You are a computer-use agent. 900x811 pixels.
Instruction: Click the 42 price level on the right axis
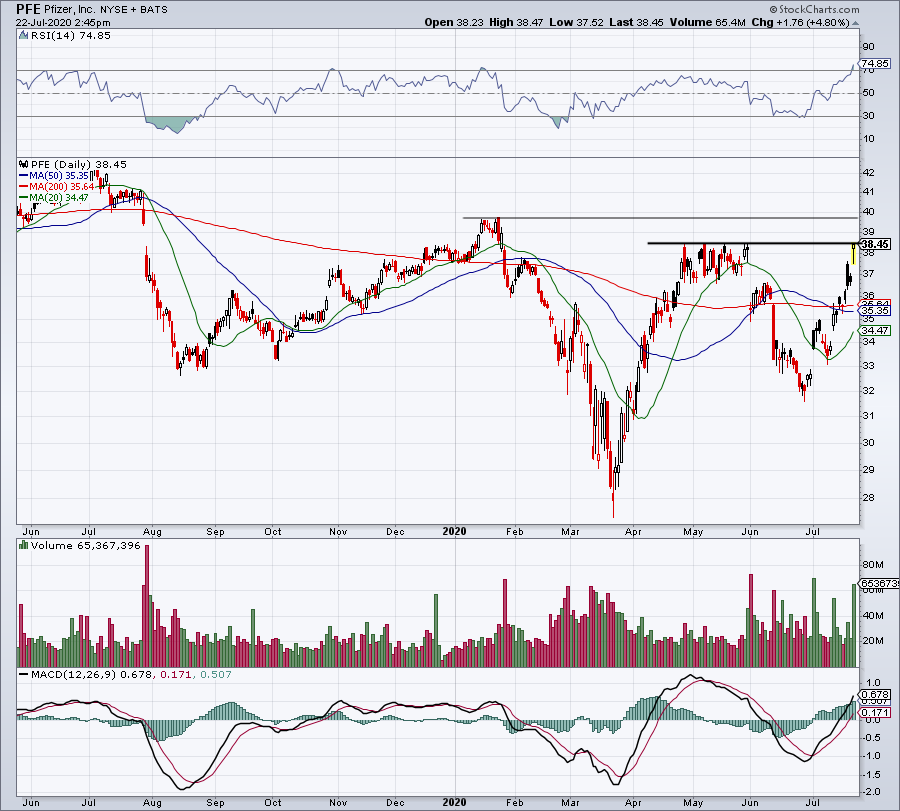[868, 173]
